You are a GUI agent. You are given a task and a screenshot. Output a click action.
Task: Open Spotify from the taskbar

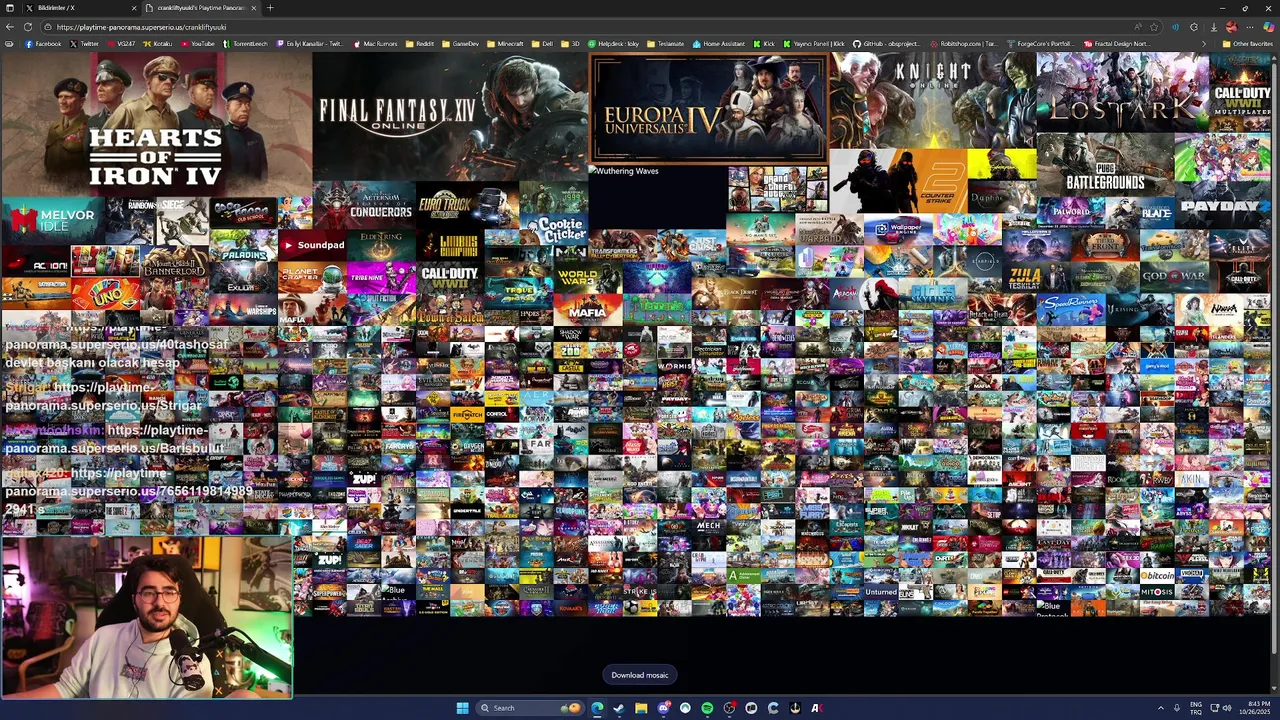point(707,708)
